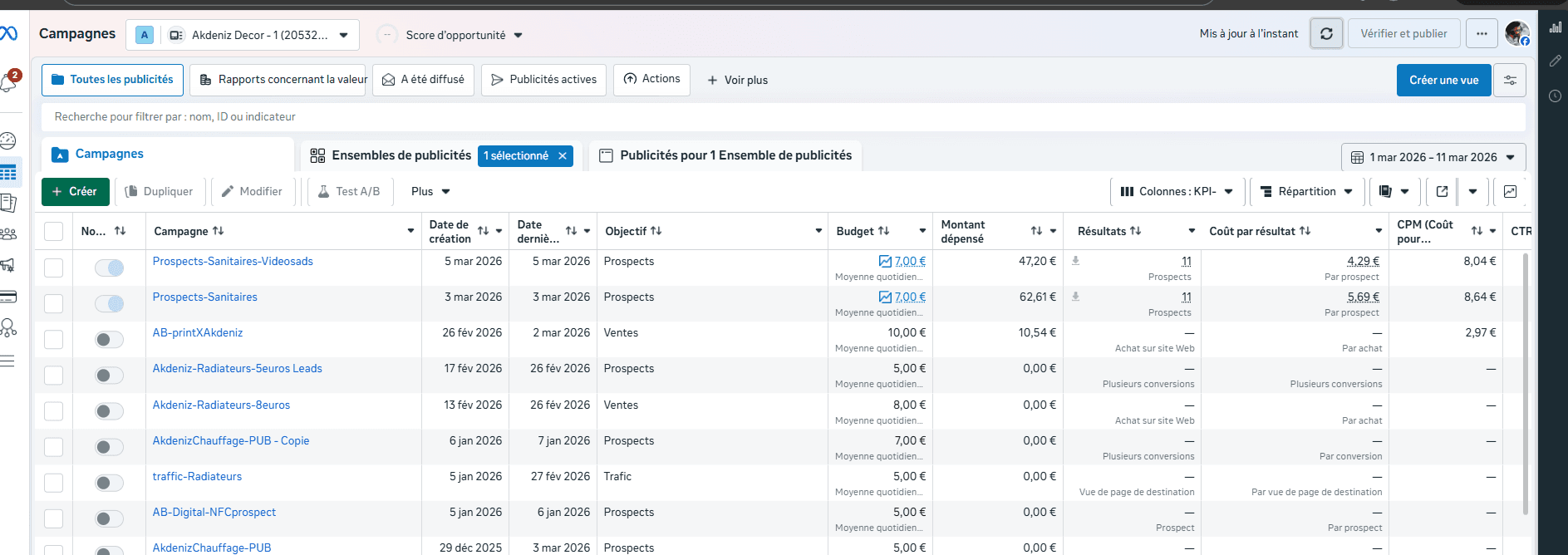
Task: Click the refresh data icon button
Action: tap(1326, 34)
